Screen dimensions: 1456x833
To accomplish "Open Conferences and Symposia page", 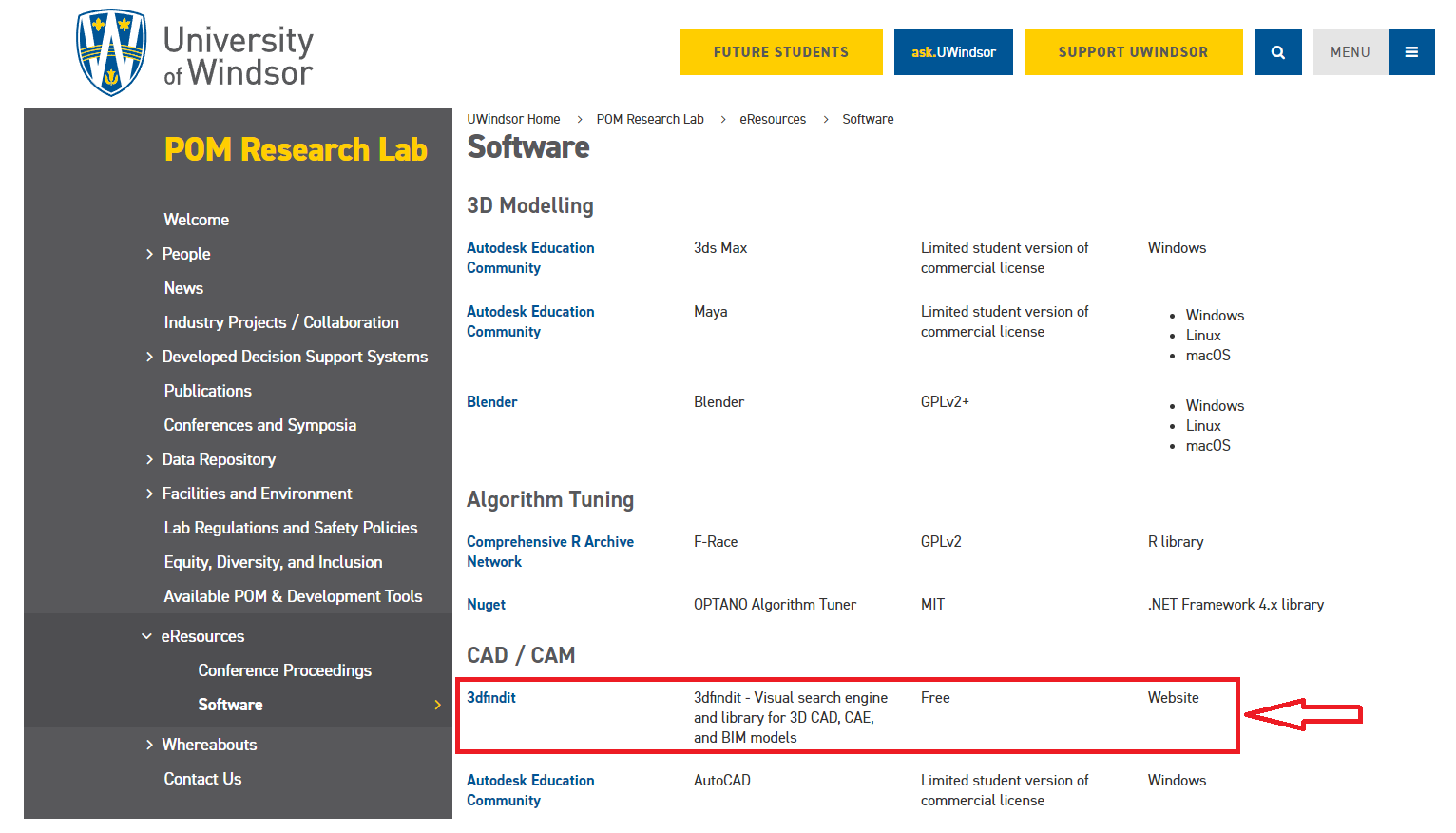I will click(260, 425).
